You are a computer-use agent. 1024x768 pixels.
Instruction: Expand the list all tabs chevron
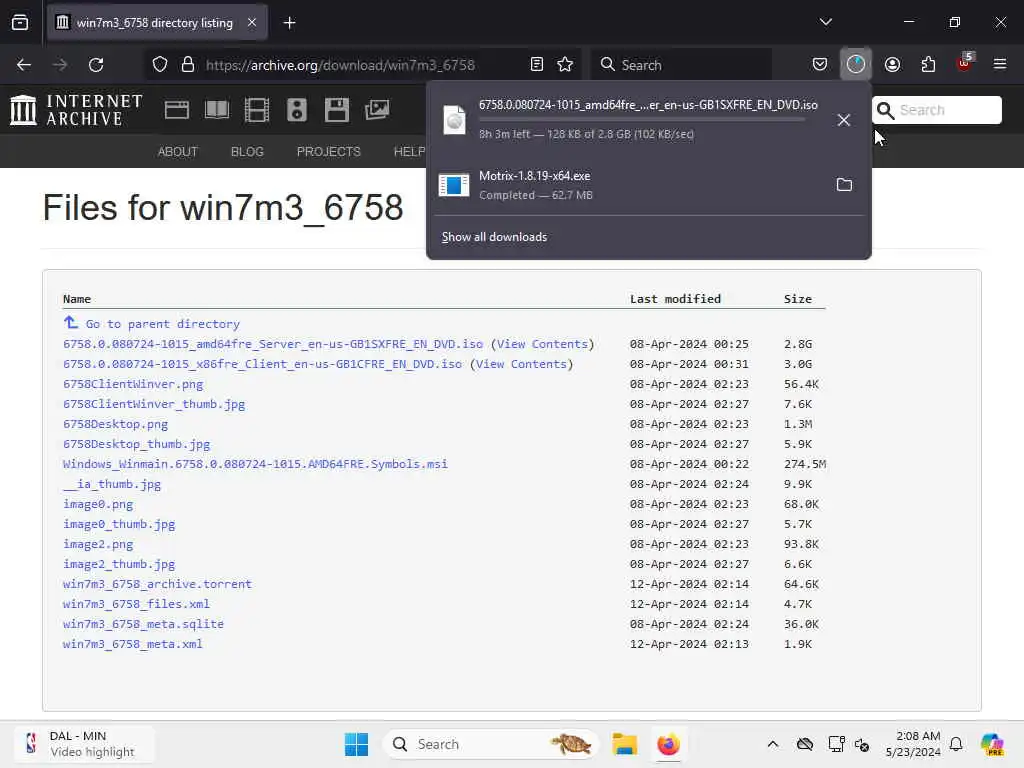point(825,22)
